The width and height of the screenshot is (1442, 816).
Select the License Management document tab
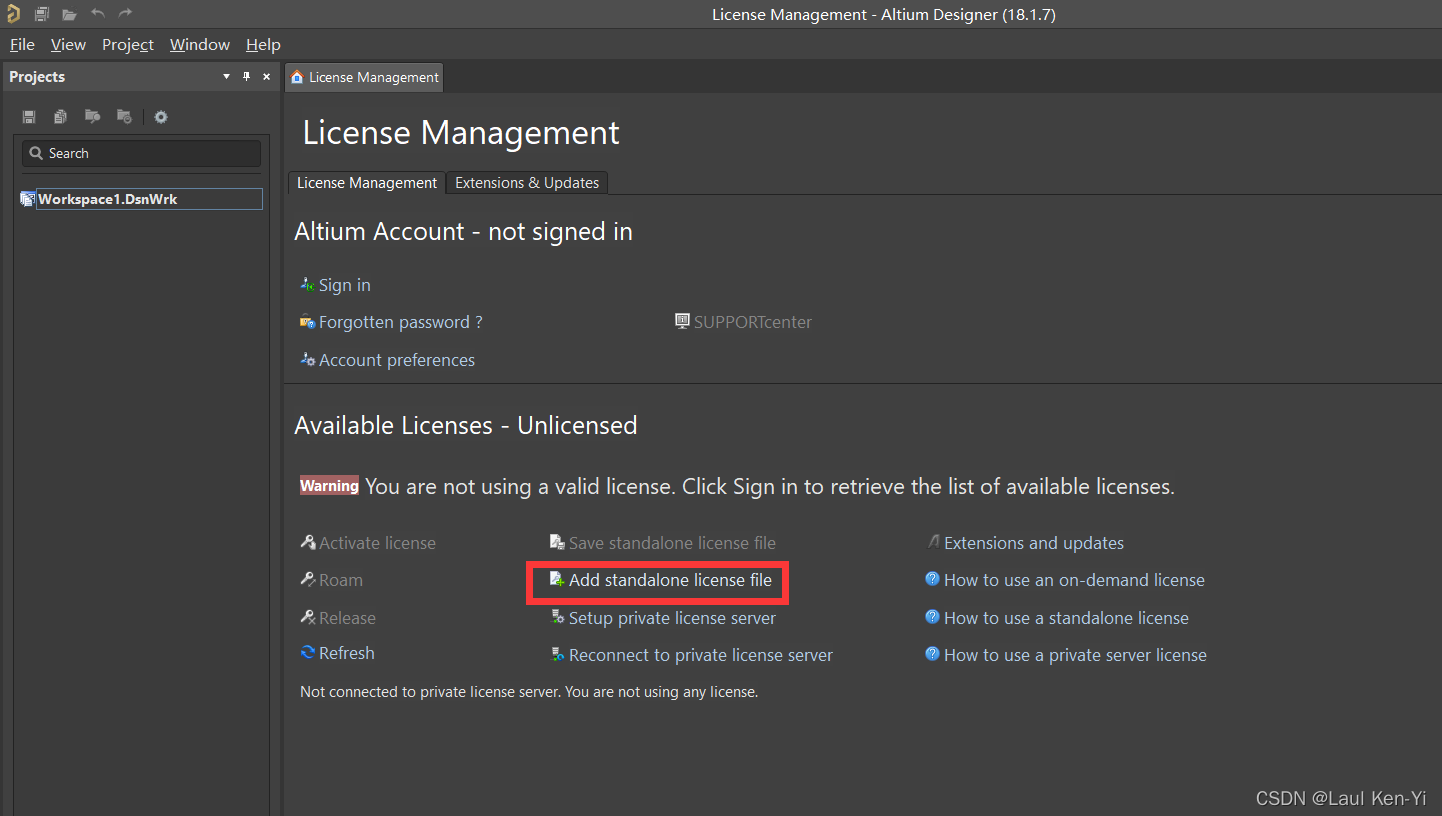(364, 77)
